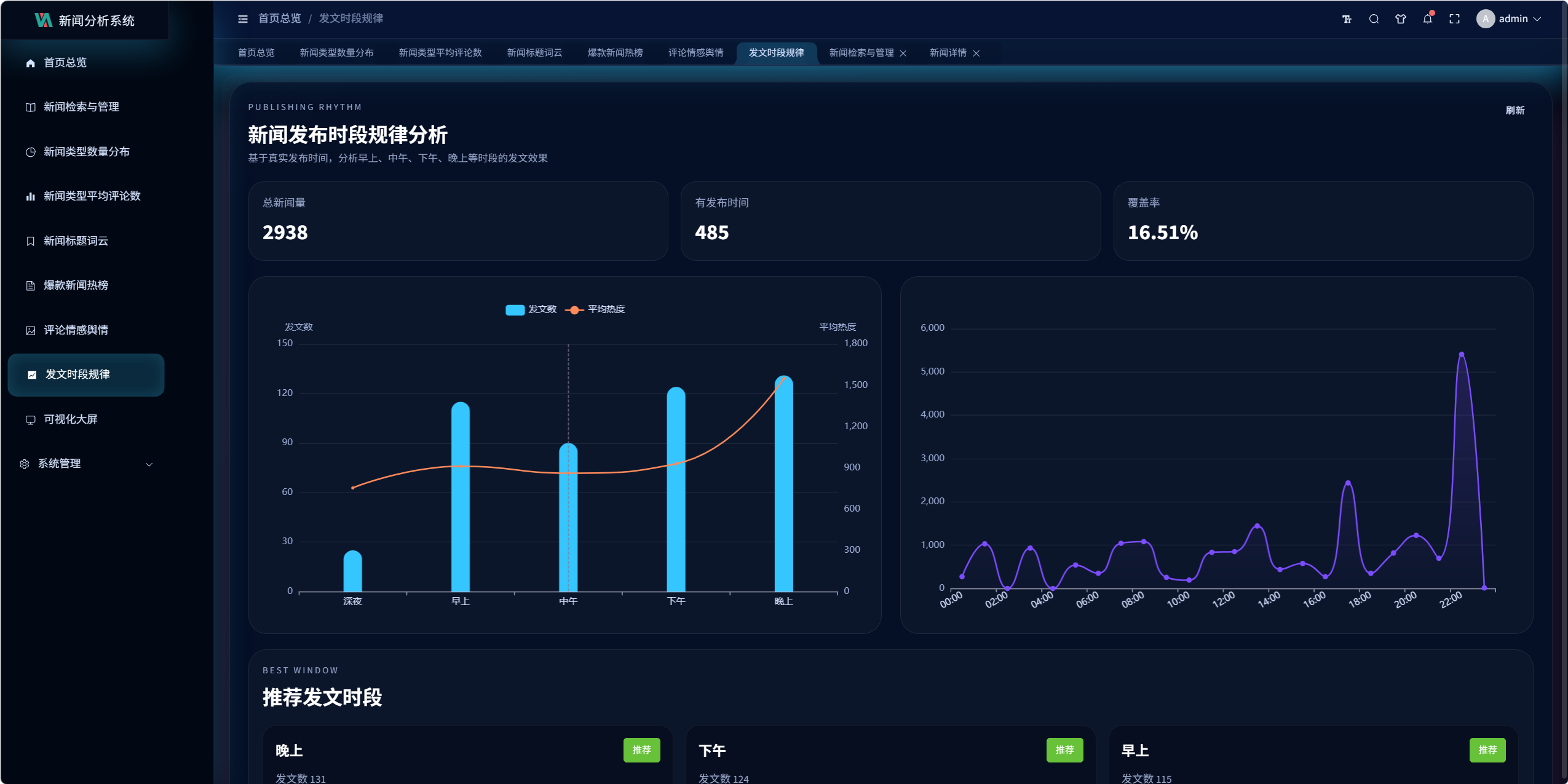Image resolution: width=1568 pixels, height=784 pixels.
Task: Click the 新闻分析系统 logo
Action: pyautogui.click(x=85, y=20)
